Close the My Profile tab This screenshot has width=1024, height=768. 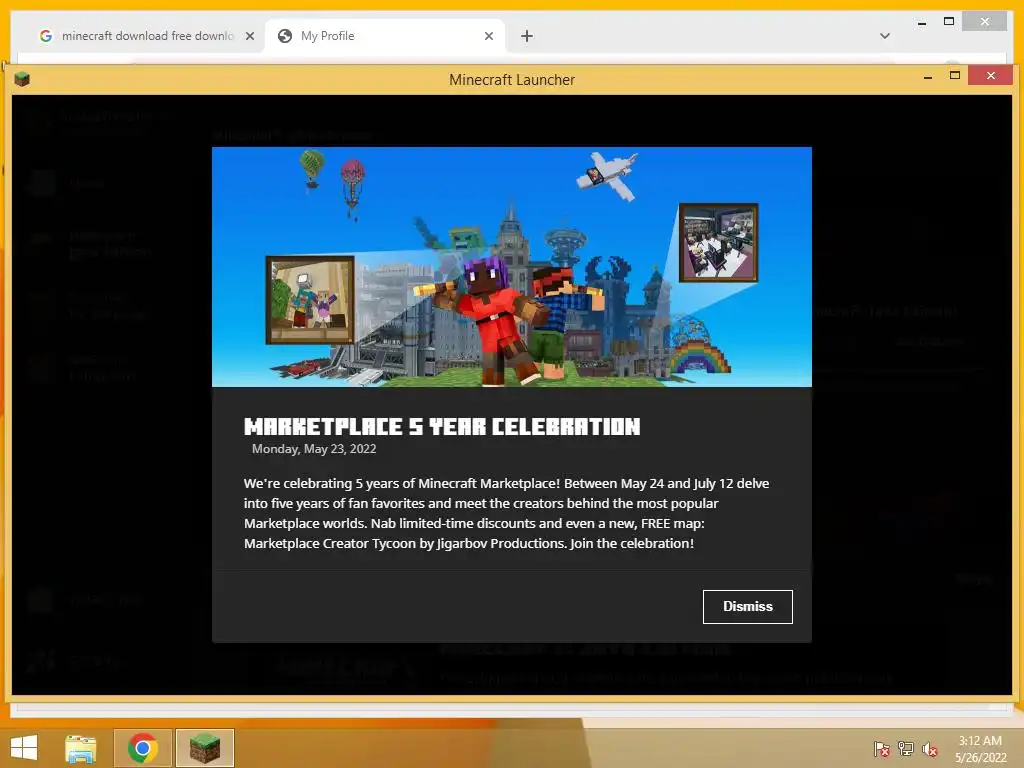(x=488, y=37)
